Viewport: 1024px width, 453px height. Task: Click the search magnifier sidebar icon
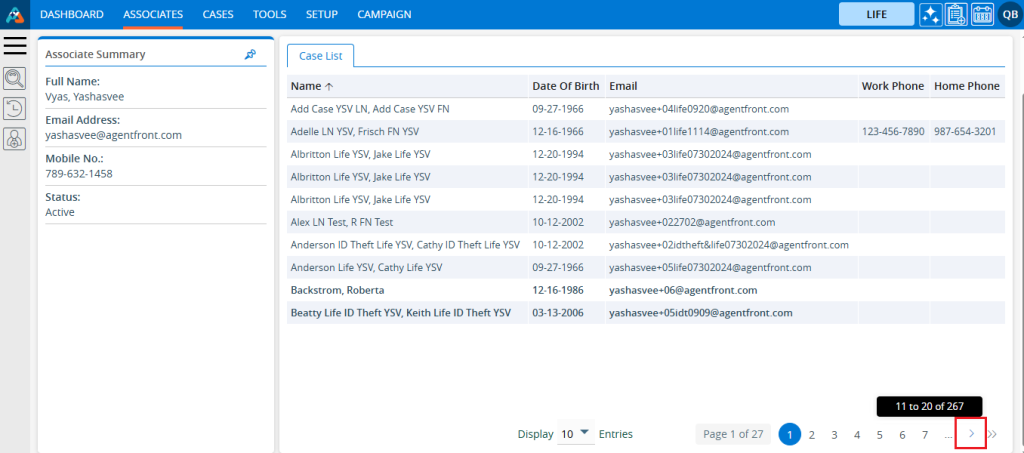[x=15, y=79]
